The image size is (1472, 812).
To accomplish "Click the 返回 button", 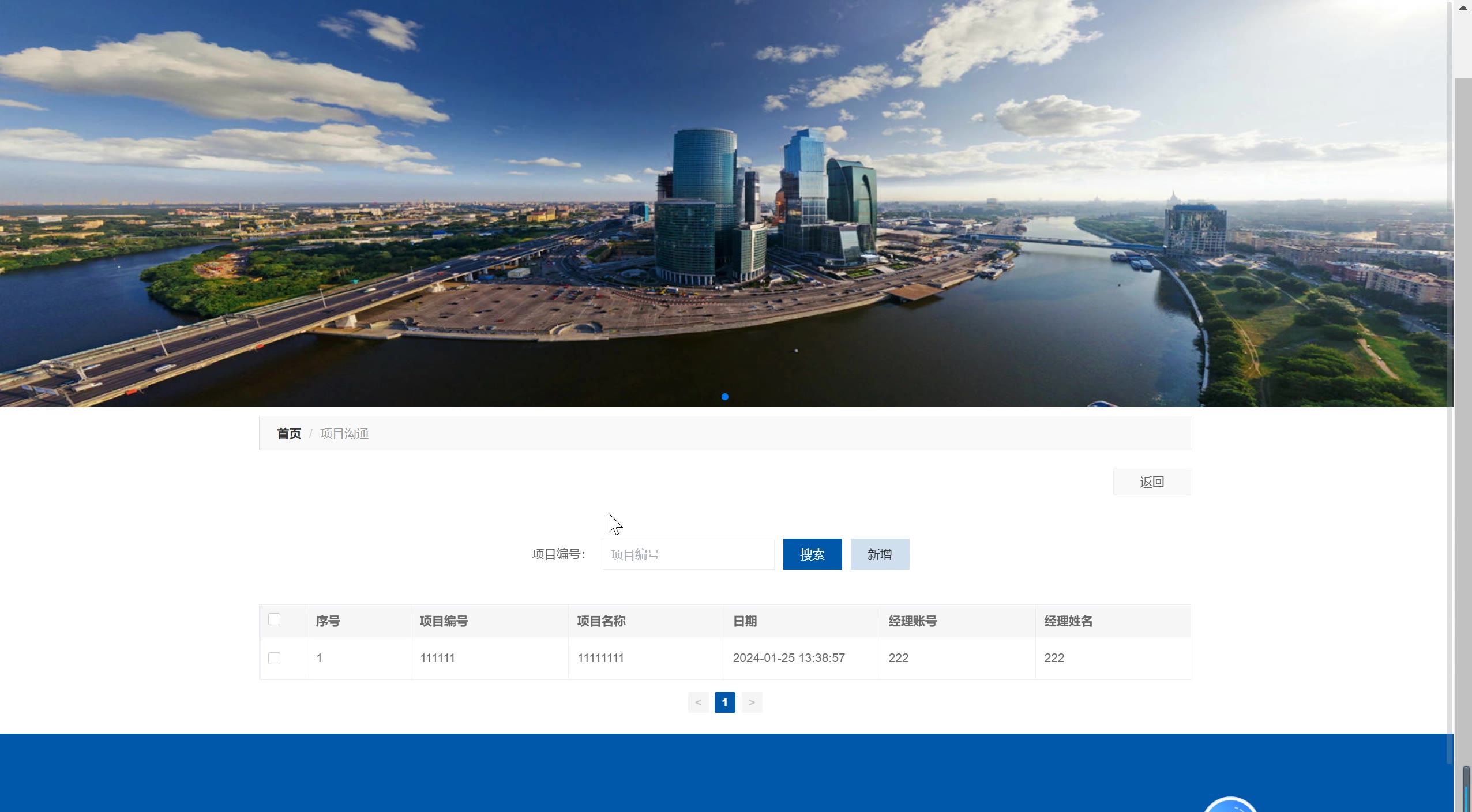I will pyautogui.click(x=1152, y=482).
